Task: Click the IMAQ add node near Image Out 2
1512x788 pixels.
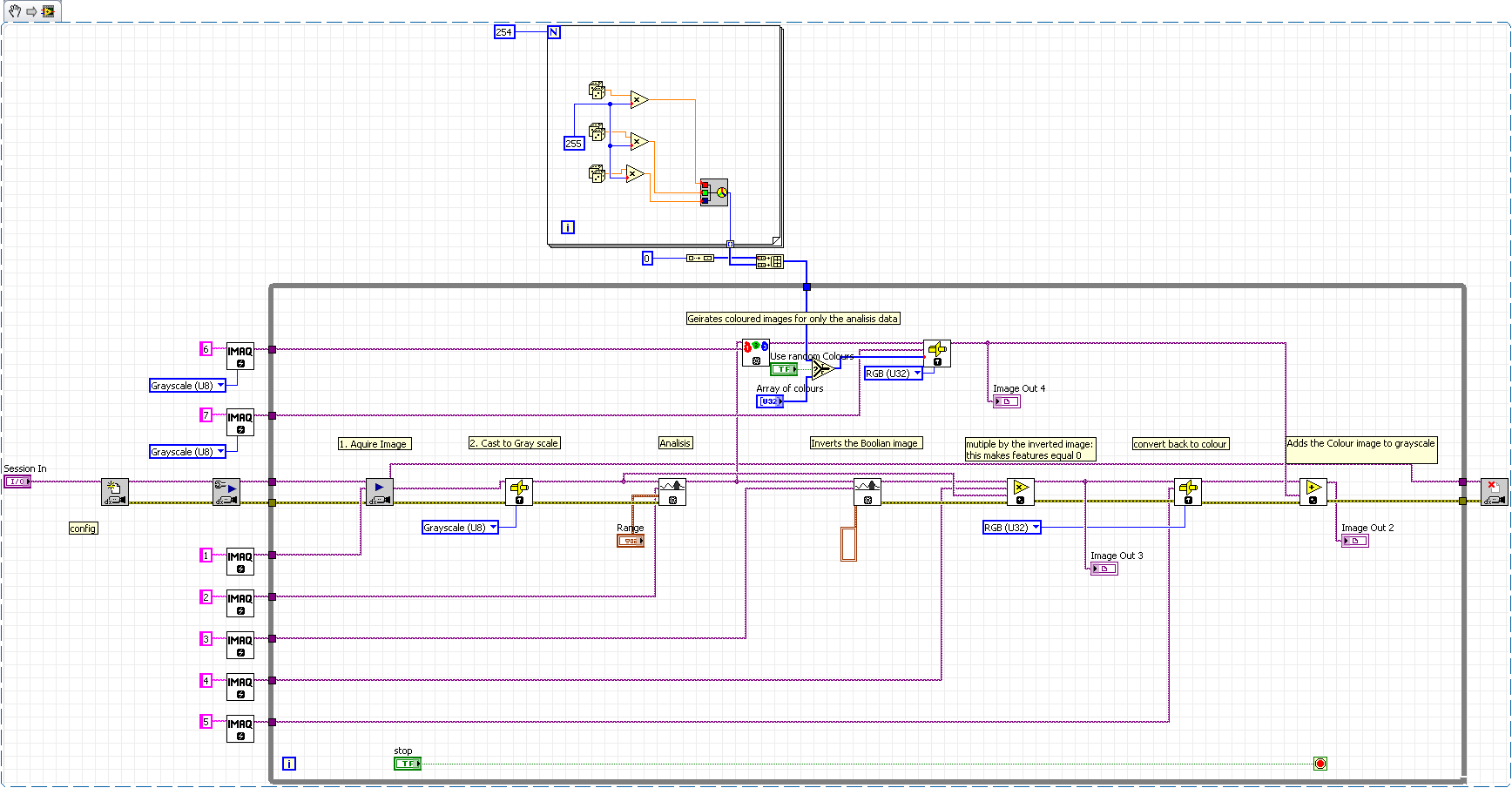Action: coord(1313,492)
